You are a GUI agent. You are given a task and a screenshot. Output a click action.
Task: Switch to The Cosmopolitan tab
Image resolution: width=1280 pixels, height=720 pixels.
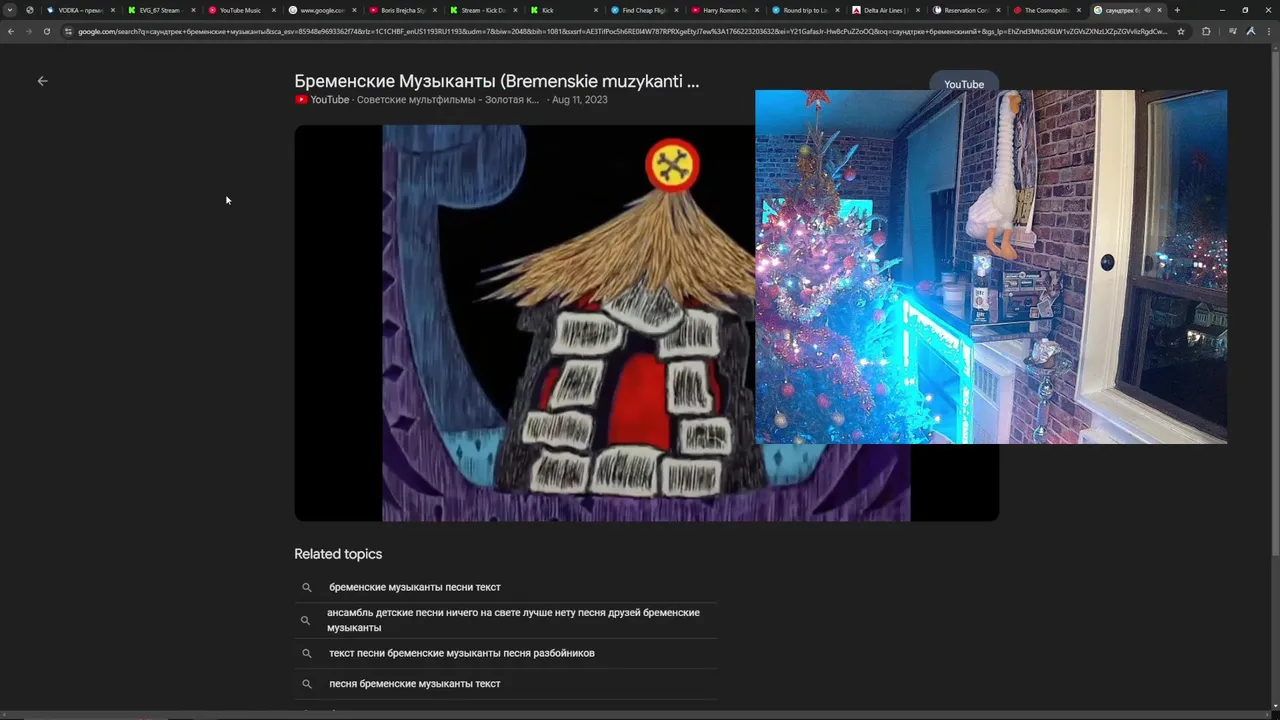tap(1047, 10)
